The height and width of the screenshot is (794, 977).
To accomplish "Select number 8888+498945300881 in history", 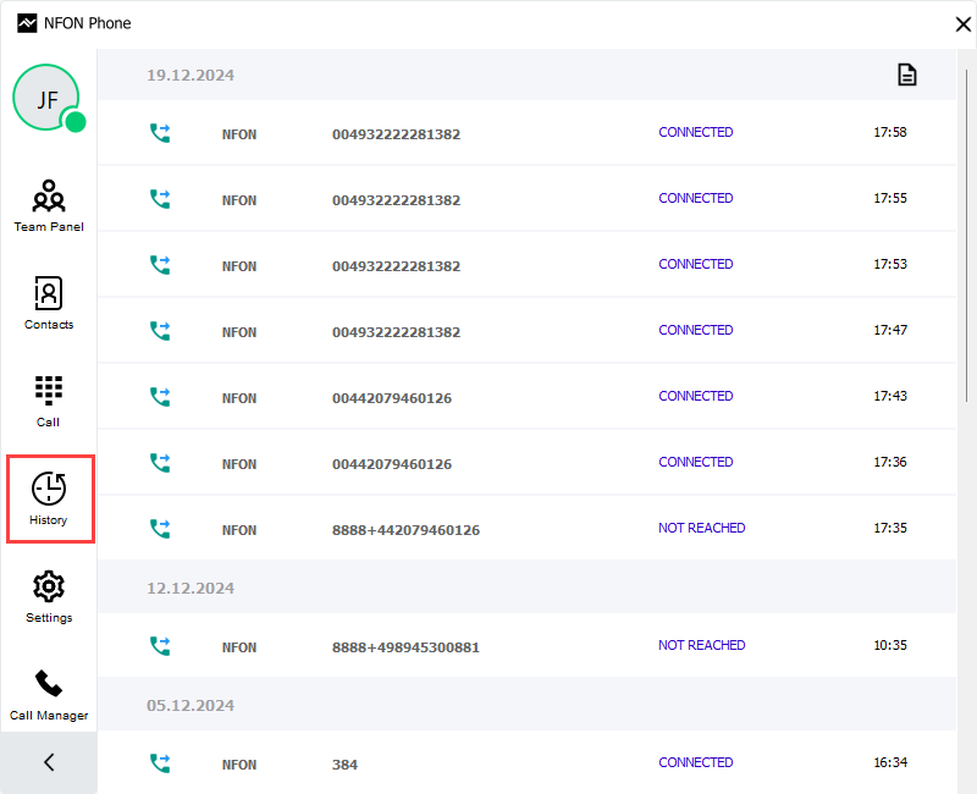I will 406,648.
